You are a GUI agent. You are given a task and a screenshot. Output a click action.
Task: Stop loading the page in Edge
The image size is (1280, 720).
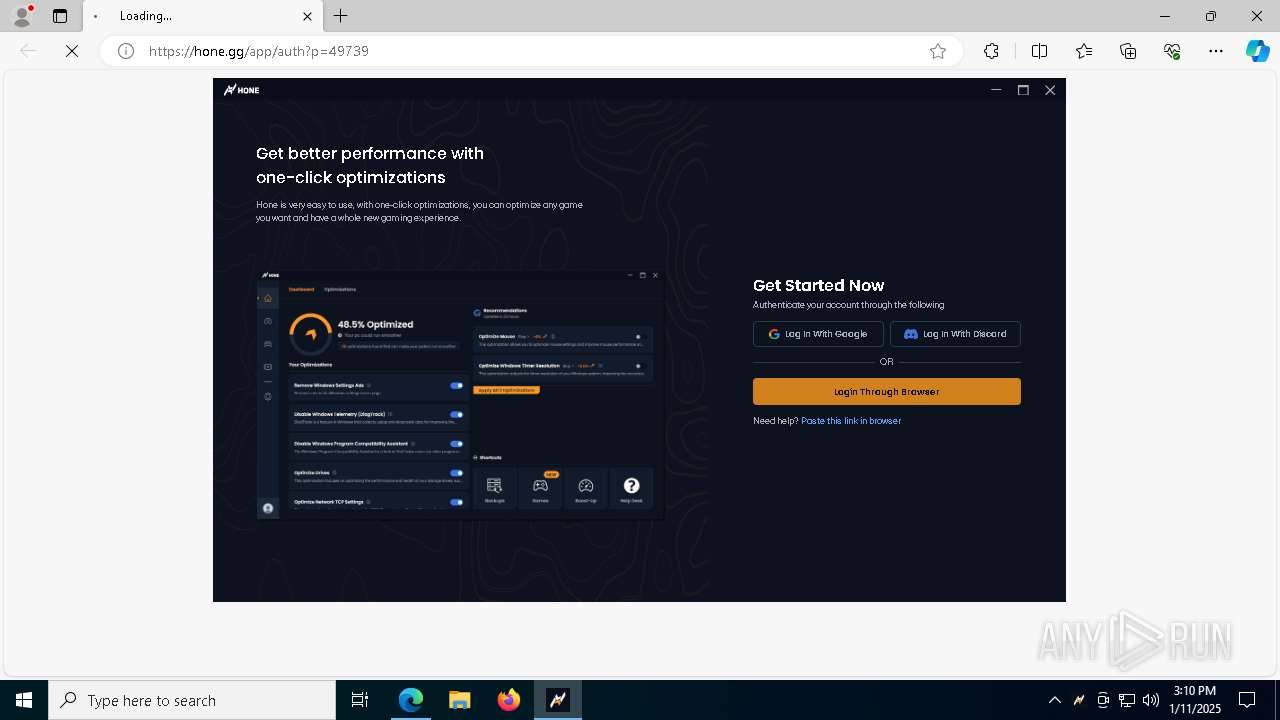point(72,51)
